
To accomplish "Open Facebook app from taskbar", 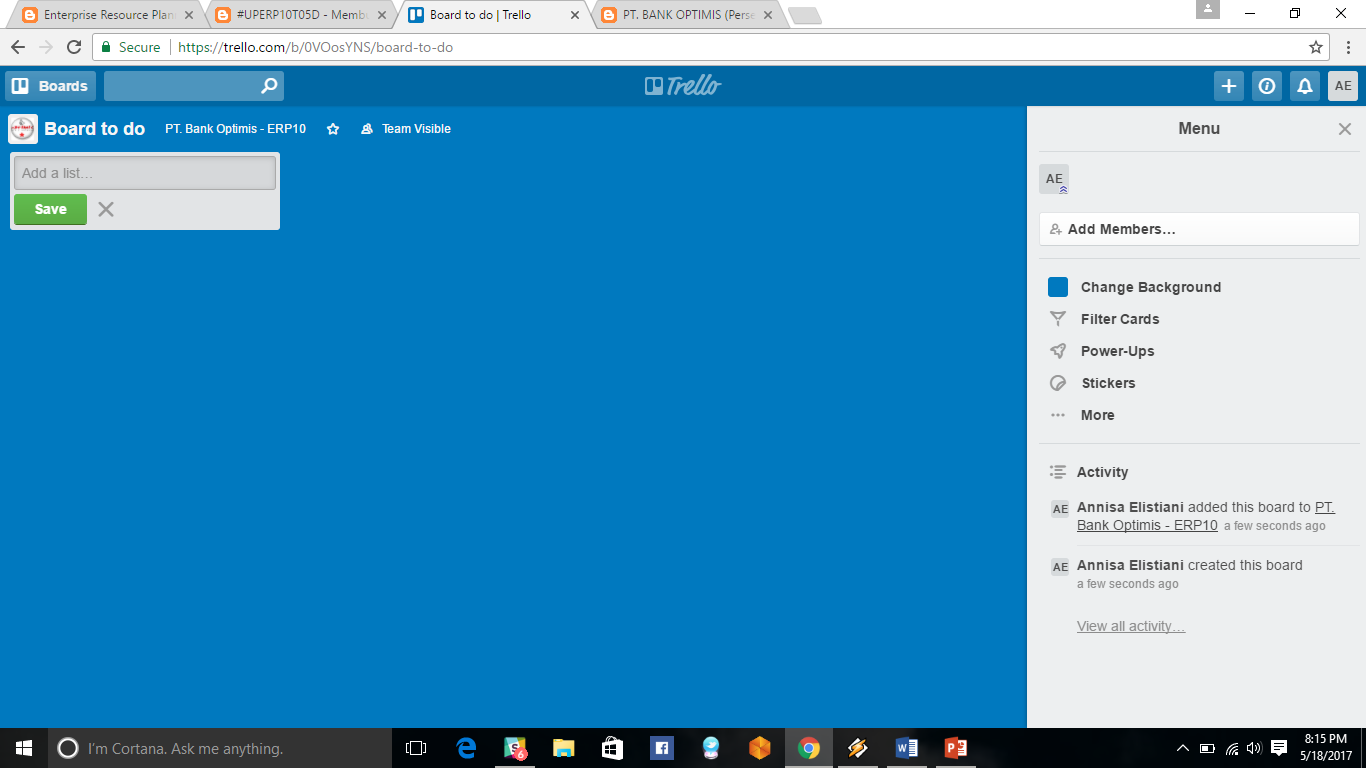I will (x=661, y=748).
